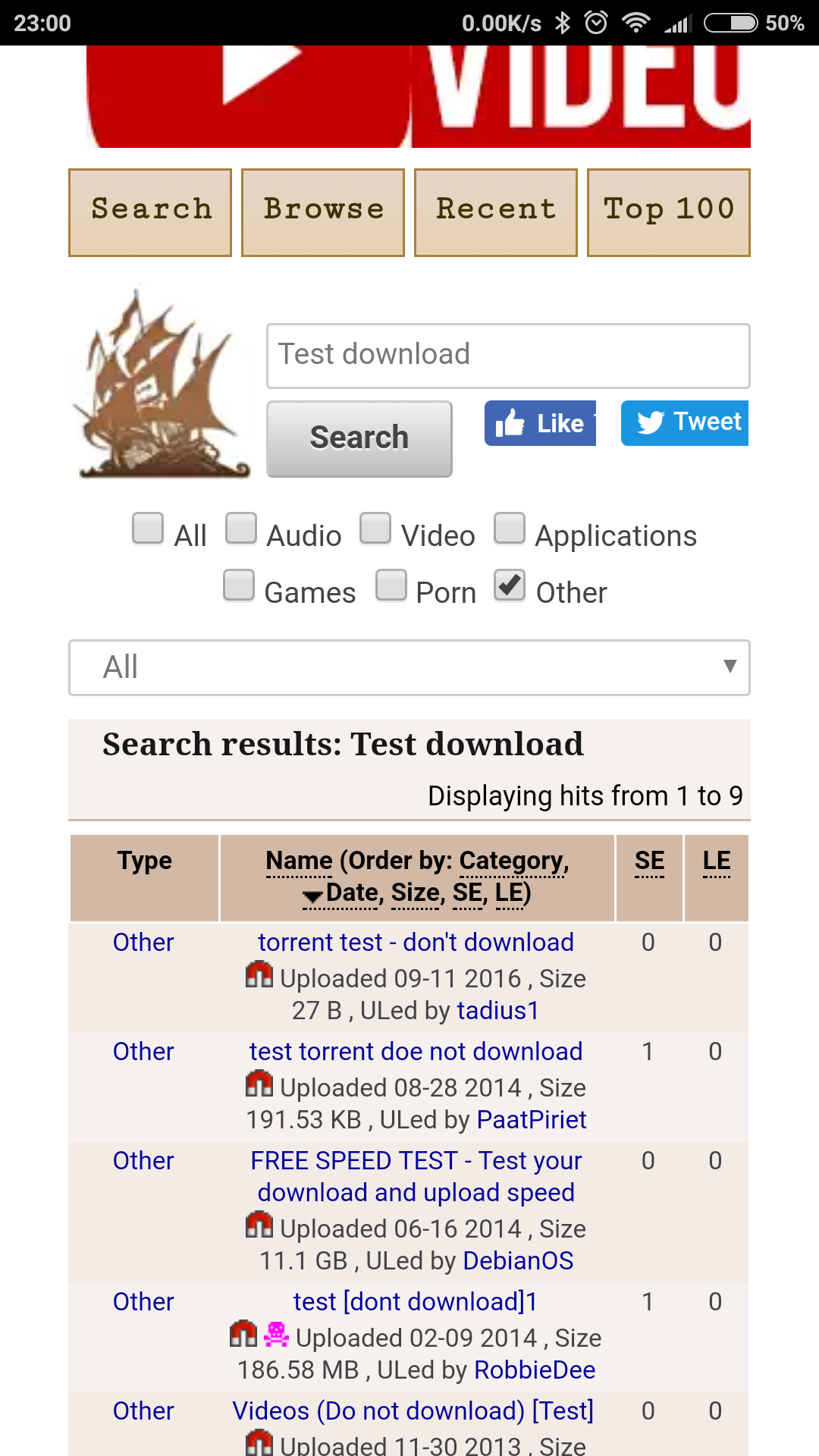Click the Test download search field
This screenshot has width=819, height=1456.
(508, 356)
